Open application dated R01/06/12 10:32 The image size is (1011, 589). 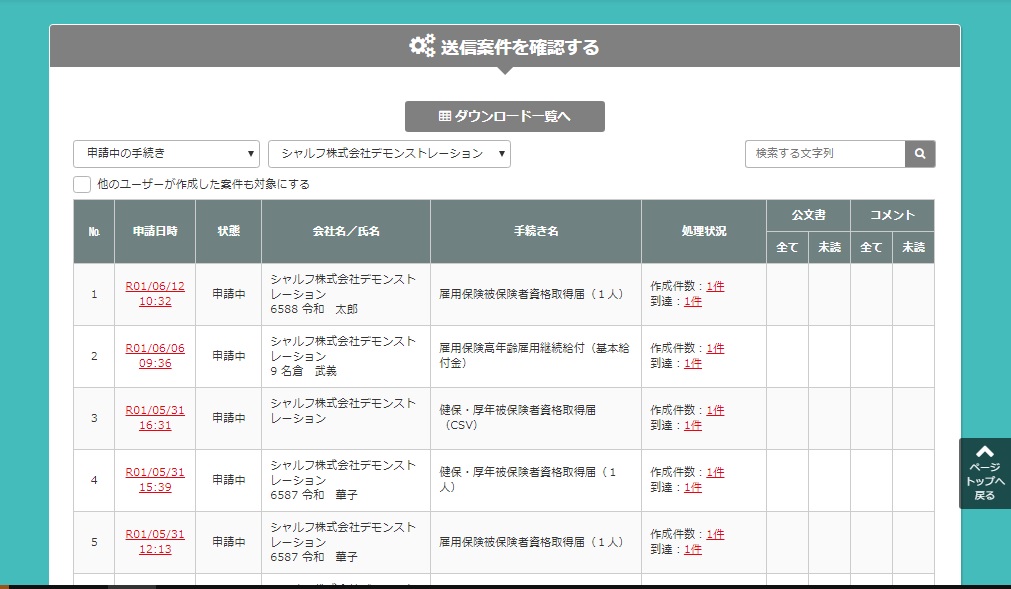pos(155,293)
